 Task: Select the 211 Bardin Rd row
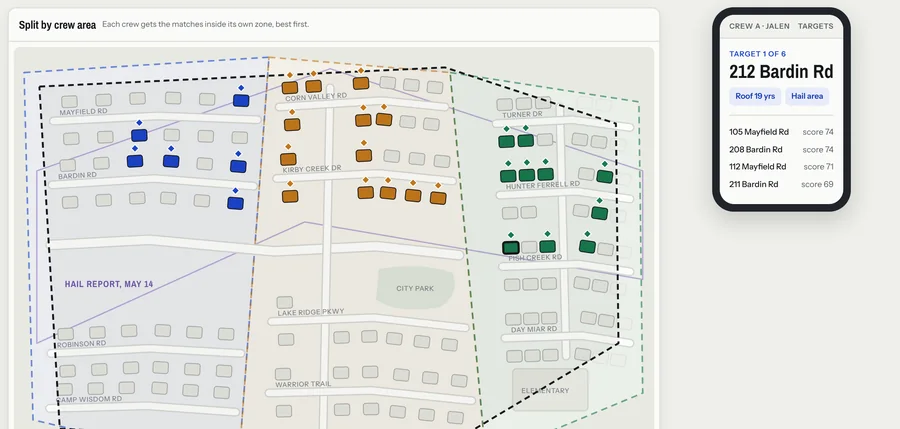point(781,184)
